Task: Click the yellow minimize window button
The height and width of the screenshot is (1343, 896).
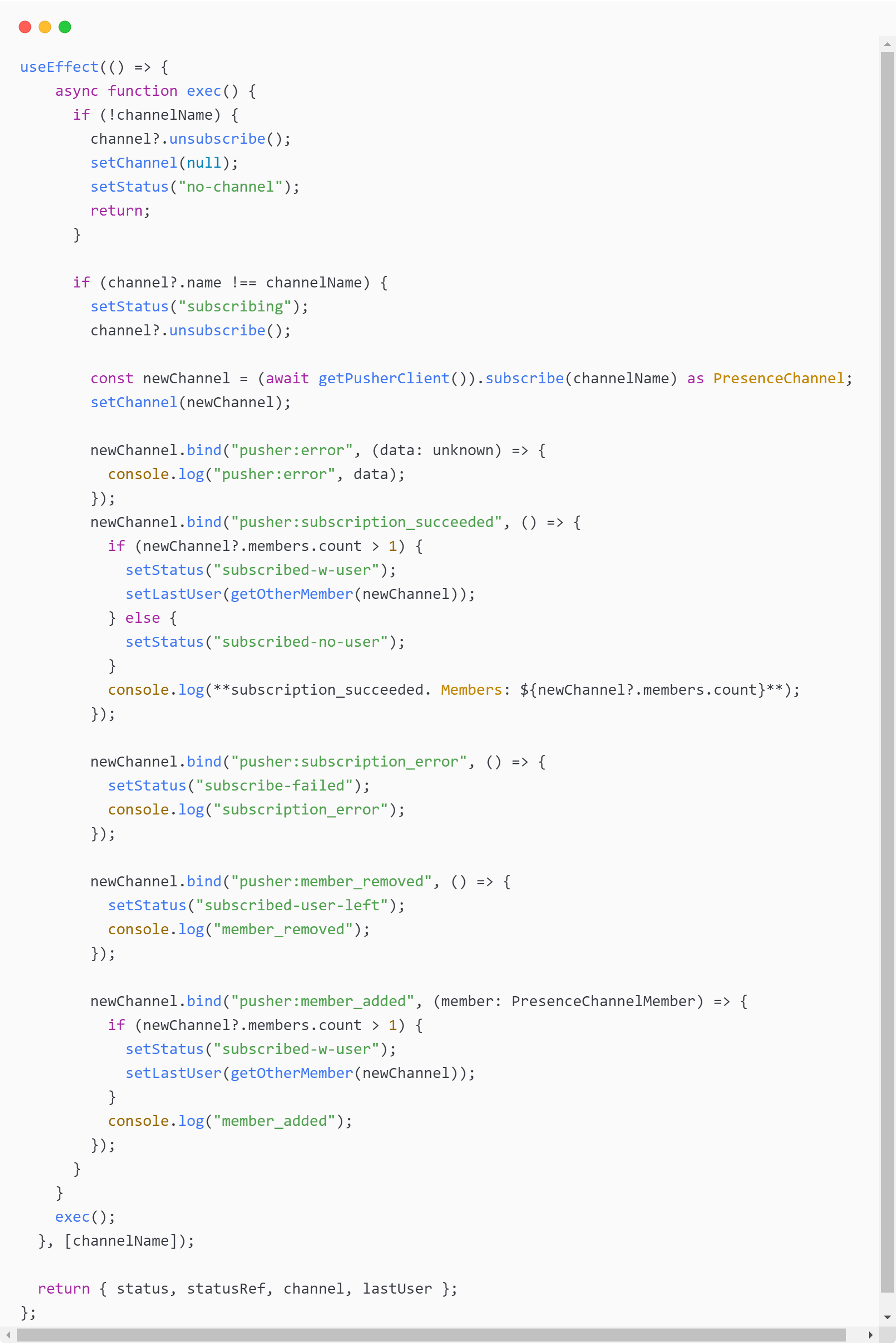Action: [45, 27]
